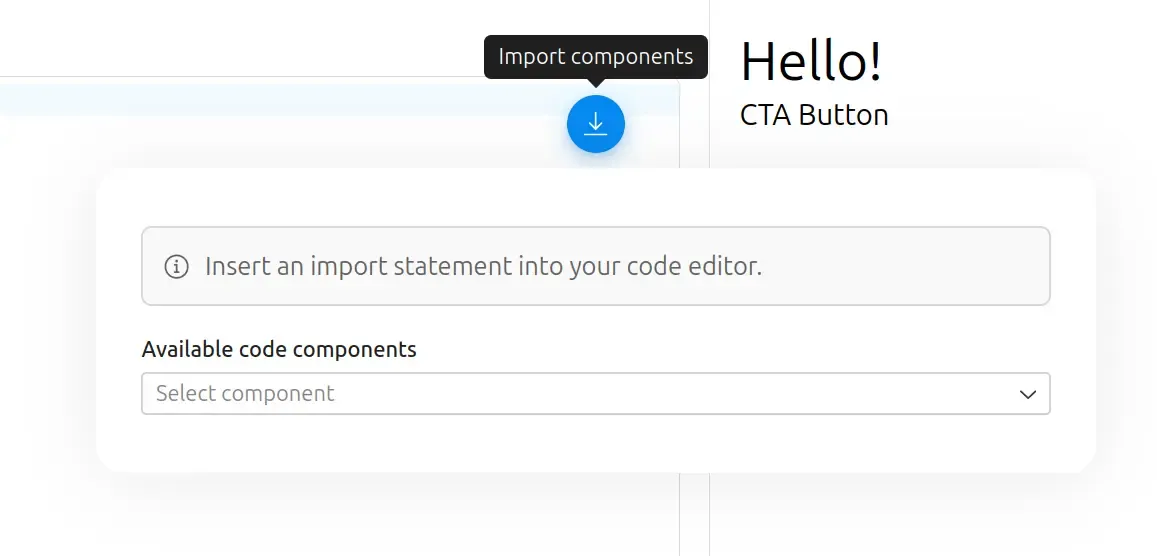This screenshot has width=1157, height=556.
Task: Expand the dropdown chevron arrow
Action: click(x=1027, y=394)
